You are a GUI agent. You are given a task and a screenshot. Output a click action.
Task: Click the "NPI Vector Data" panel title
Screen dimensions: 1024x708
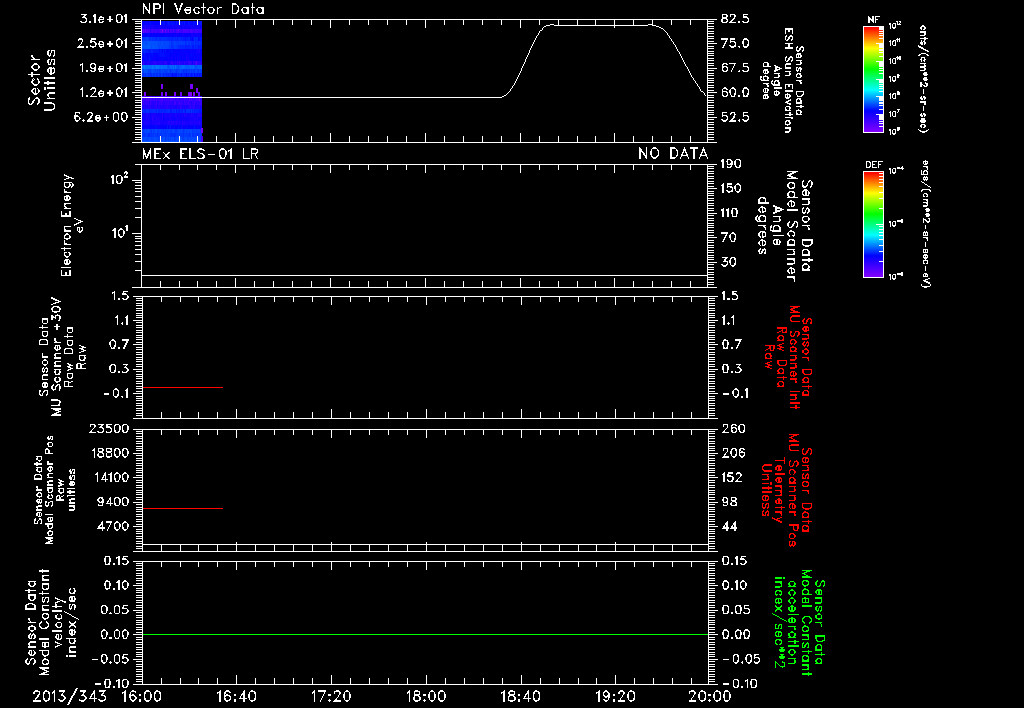203,9
